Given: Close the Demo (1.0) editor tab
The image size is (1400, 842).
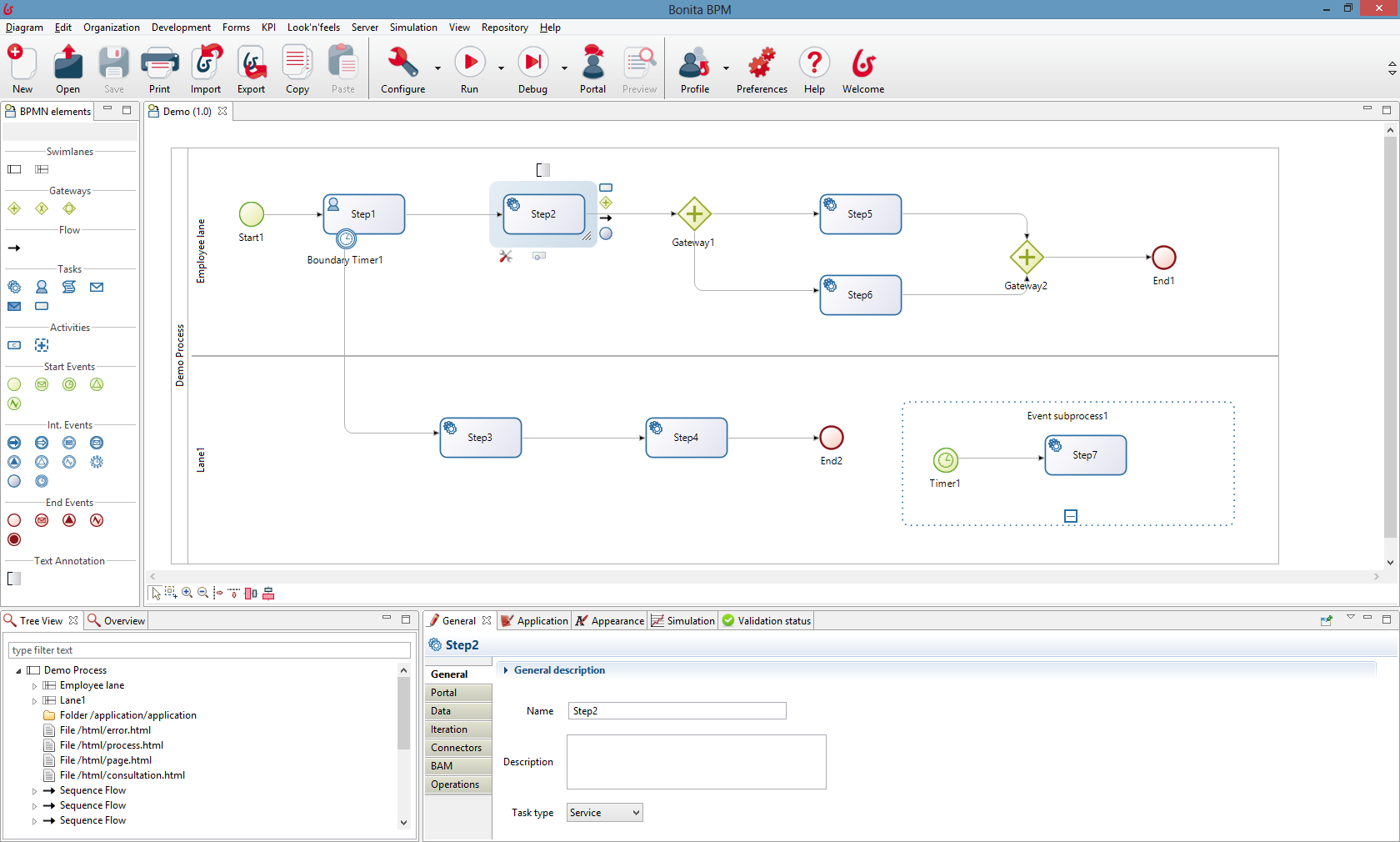Looking at the screenshot, I should point(222,111).
